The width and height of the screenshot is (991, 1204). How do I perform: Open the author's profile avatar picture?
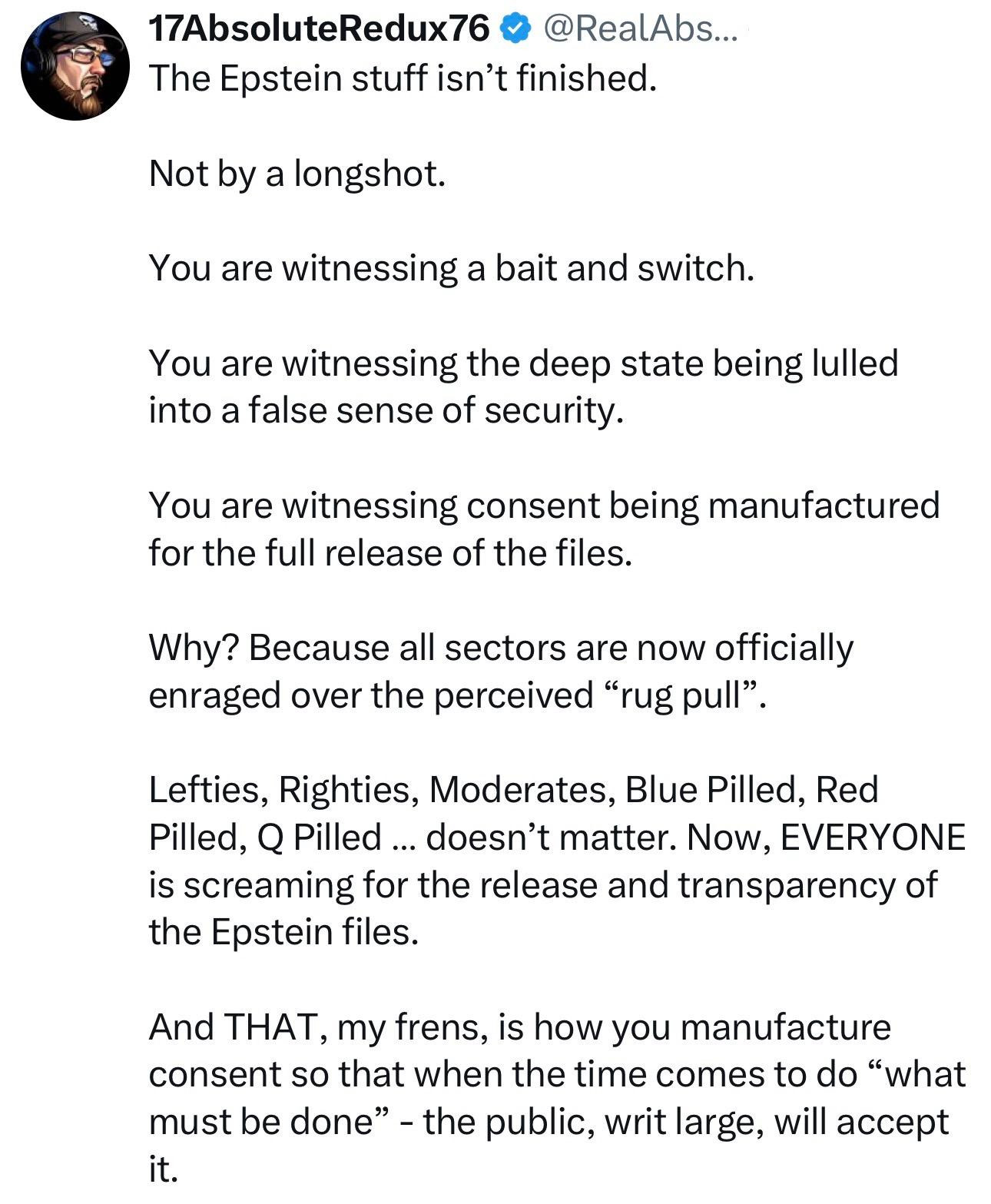75,65
